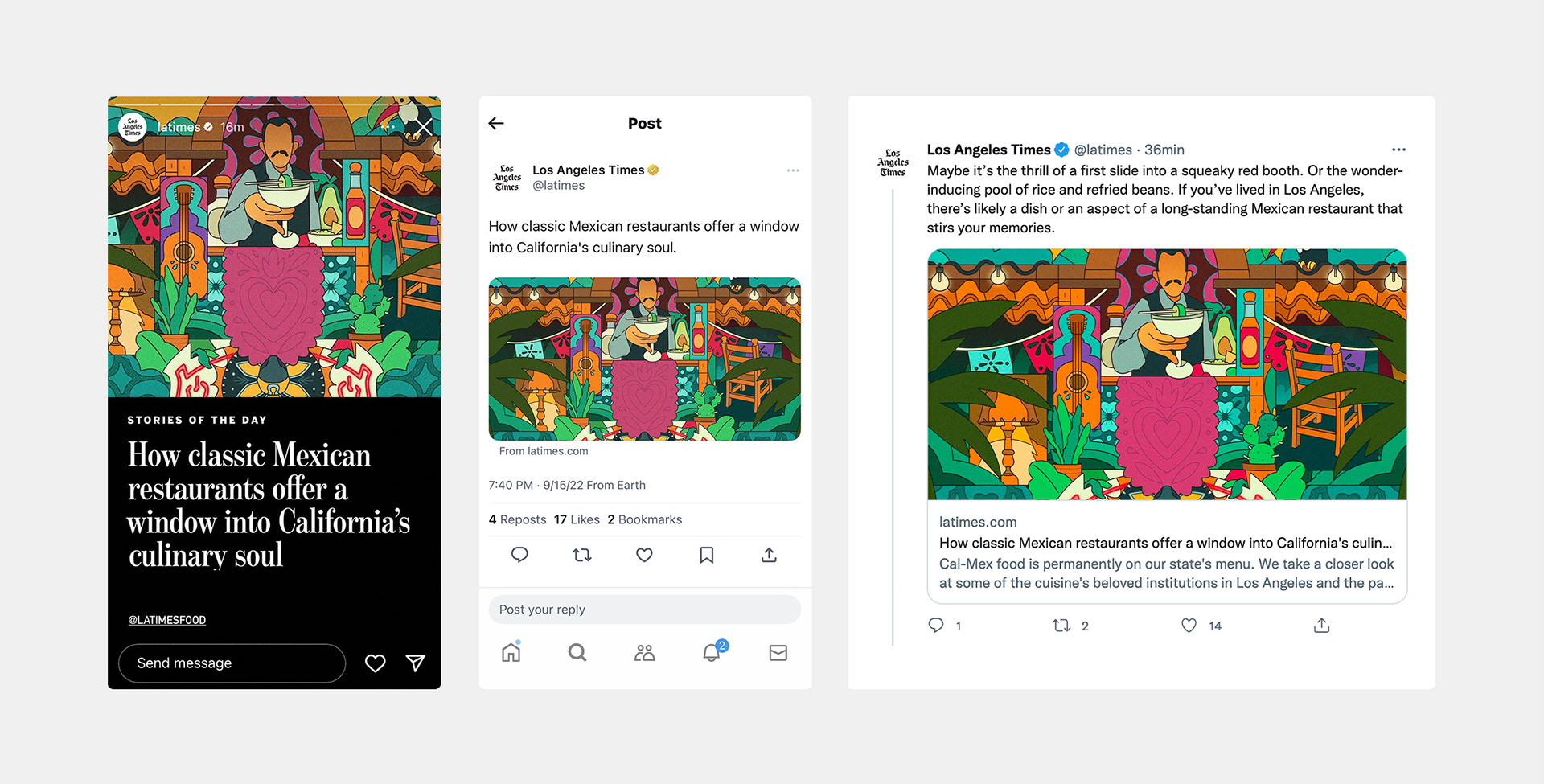Open the story options three-dot menu
The height and width of the screenshot is (784, 1544).
(x=388, y=127)
